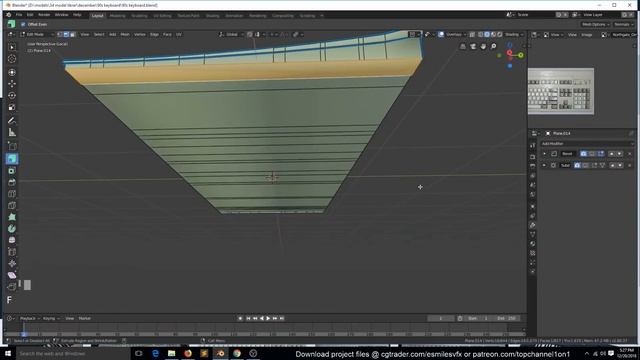Switch viewport shading to rendered

point(500,35)
